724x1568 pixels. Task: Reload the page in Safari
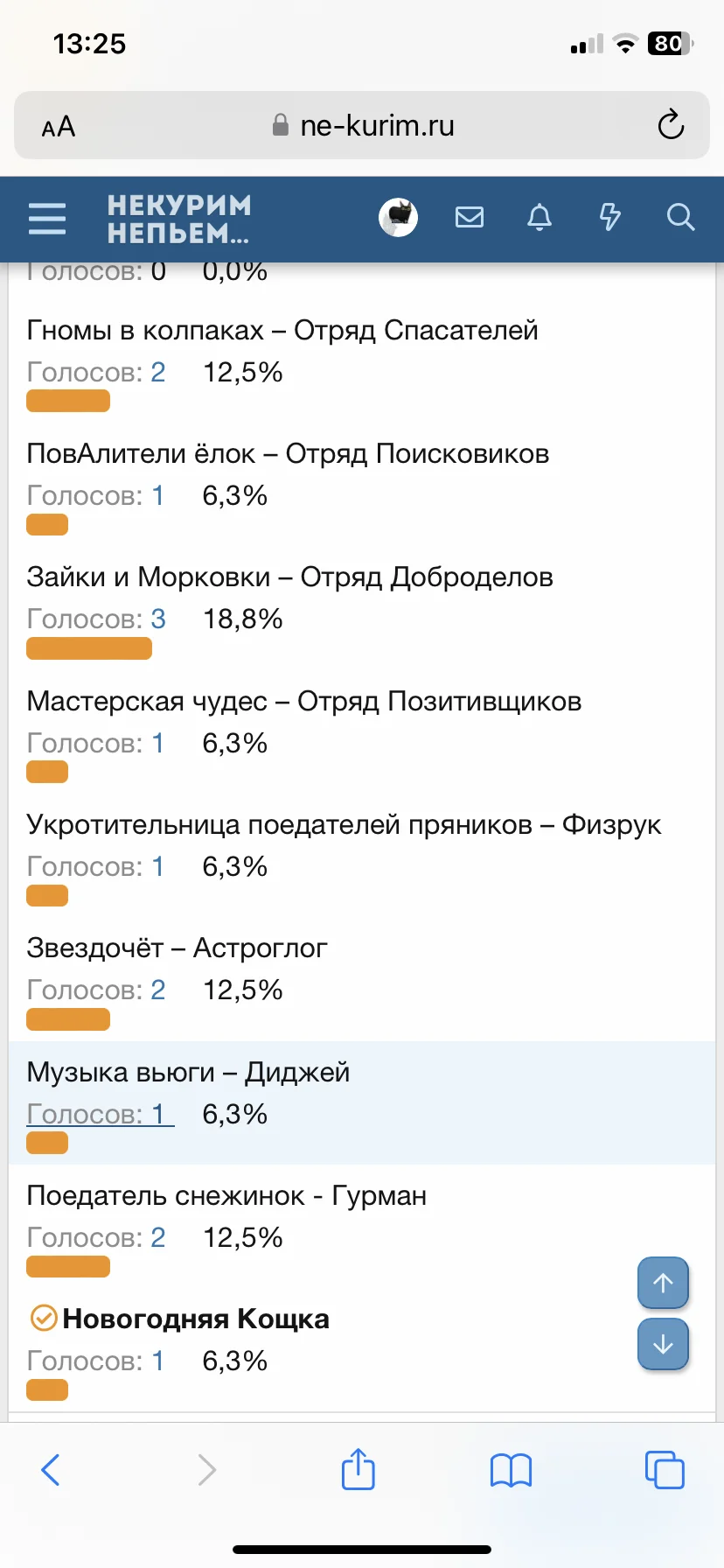coord(671,125)
